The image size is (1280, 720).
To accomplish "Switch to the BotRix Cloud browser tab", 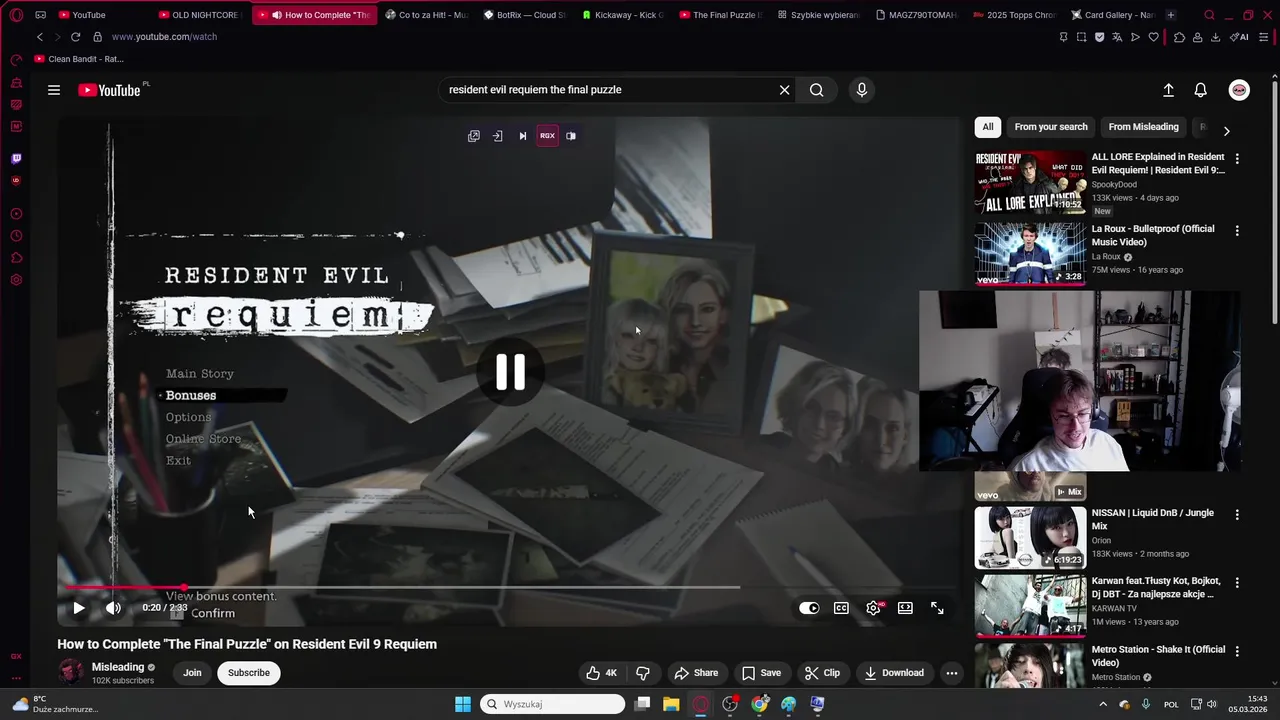I will 524,15.
